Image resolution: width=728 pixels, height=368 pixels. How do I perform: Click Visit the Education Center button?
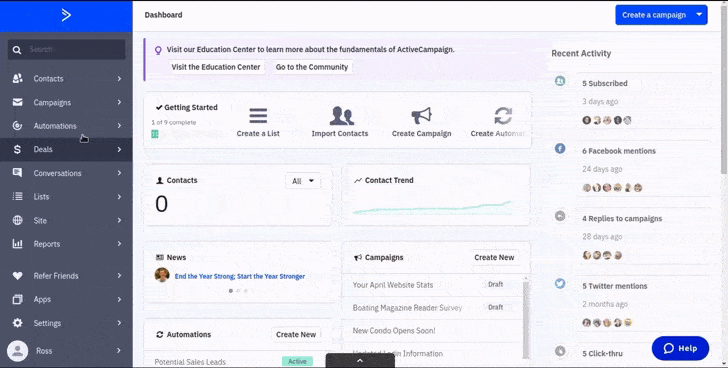pos(216,67)
